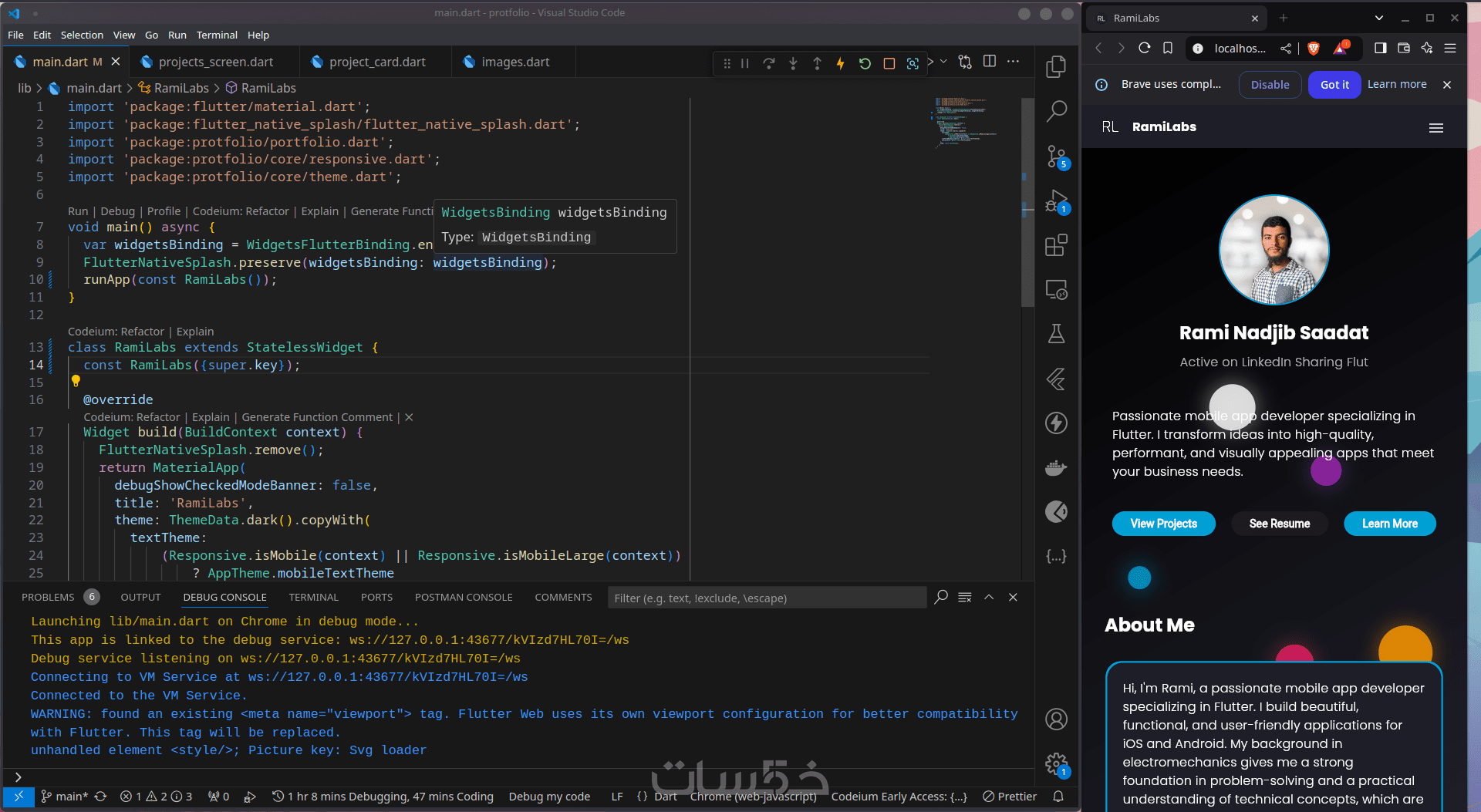Click the View Projects button

[x=1163, y=524]
